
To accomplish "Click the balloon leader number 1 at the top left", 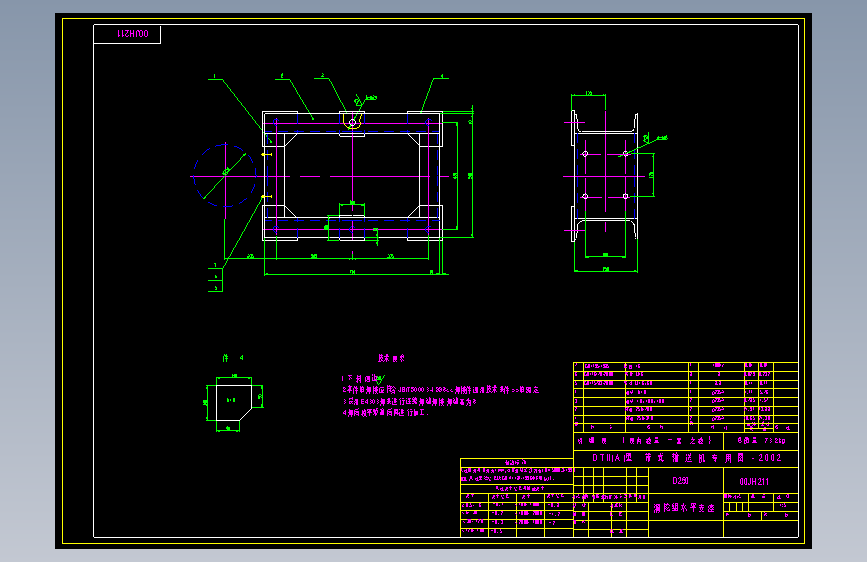I will pyautogui.click(x=215, y=76).
